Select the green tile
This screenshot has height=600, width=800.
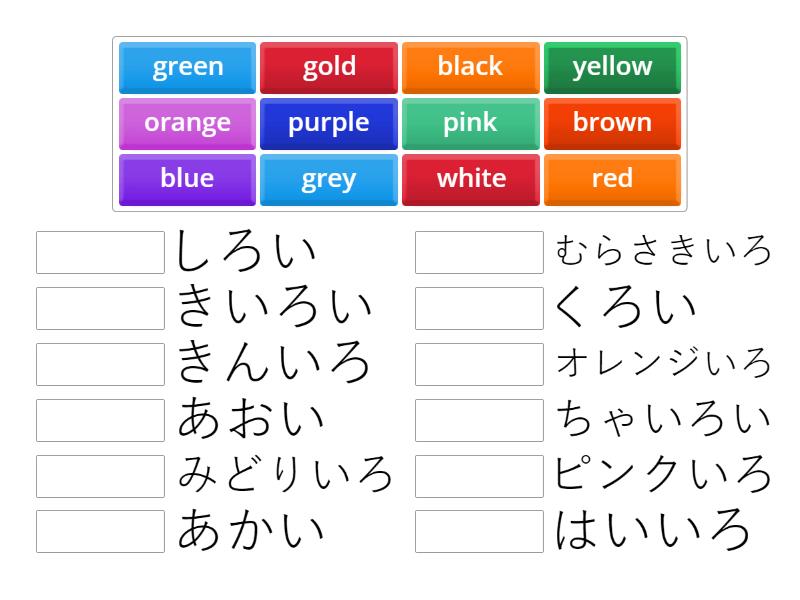pos(186,67)
